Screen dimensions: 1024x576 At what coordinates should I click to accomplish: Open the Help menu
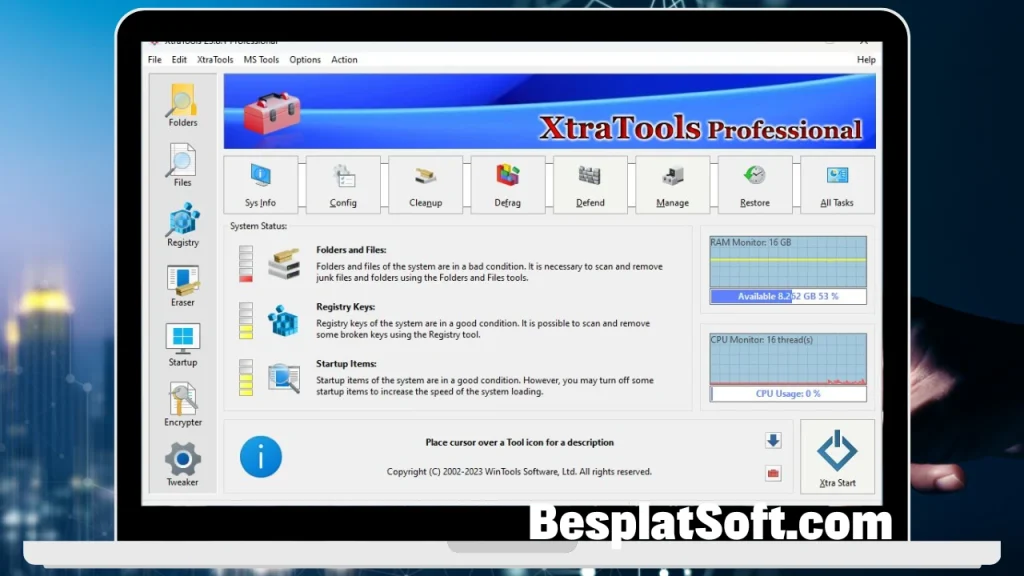pyautogui.click(x=865, y=59)
